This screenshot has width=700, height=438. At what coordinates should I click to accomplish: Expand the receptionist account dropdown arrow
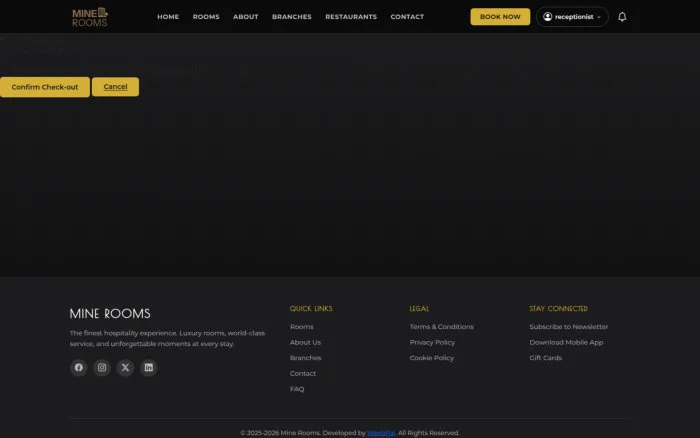pyautogui.click(x=599, y=17)
